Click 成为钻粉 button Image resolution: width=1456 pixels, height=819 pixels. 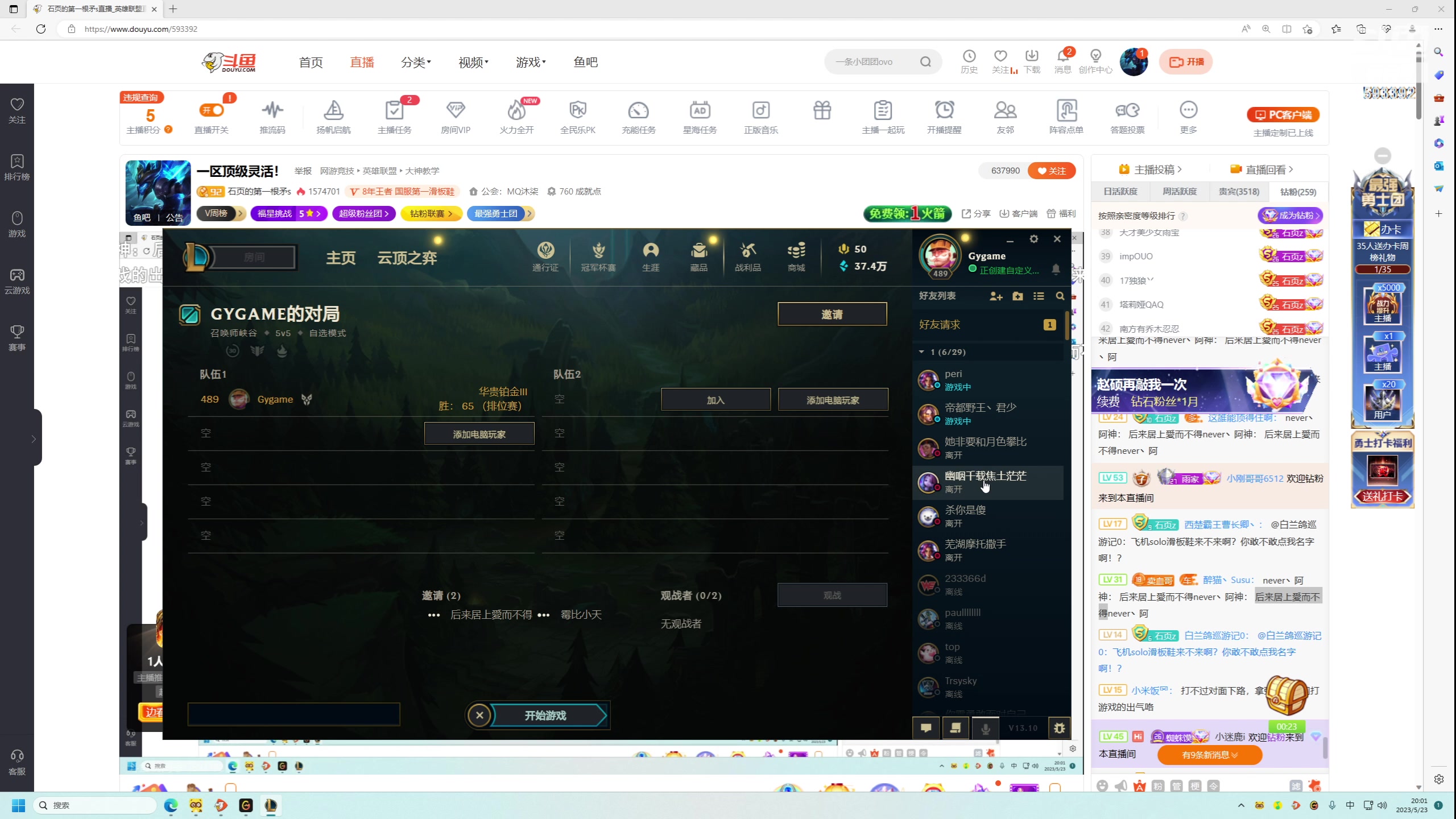coord(1290,216)
